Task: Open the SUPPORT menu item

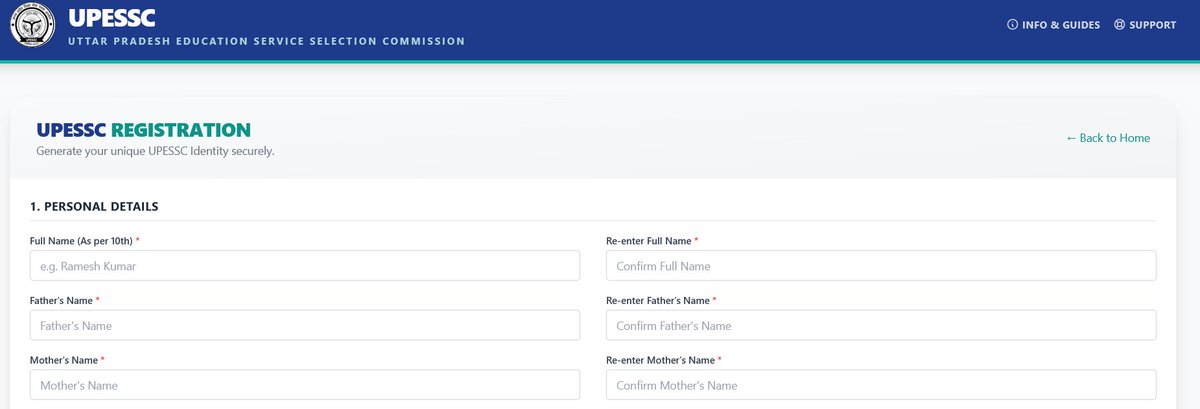Action: [x=1145, y=25]
